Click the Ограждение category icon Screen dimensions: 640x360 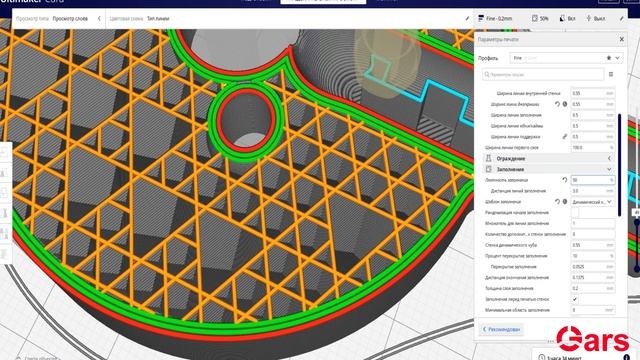489,158
